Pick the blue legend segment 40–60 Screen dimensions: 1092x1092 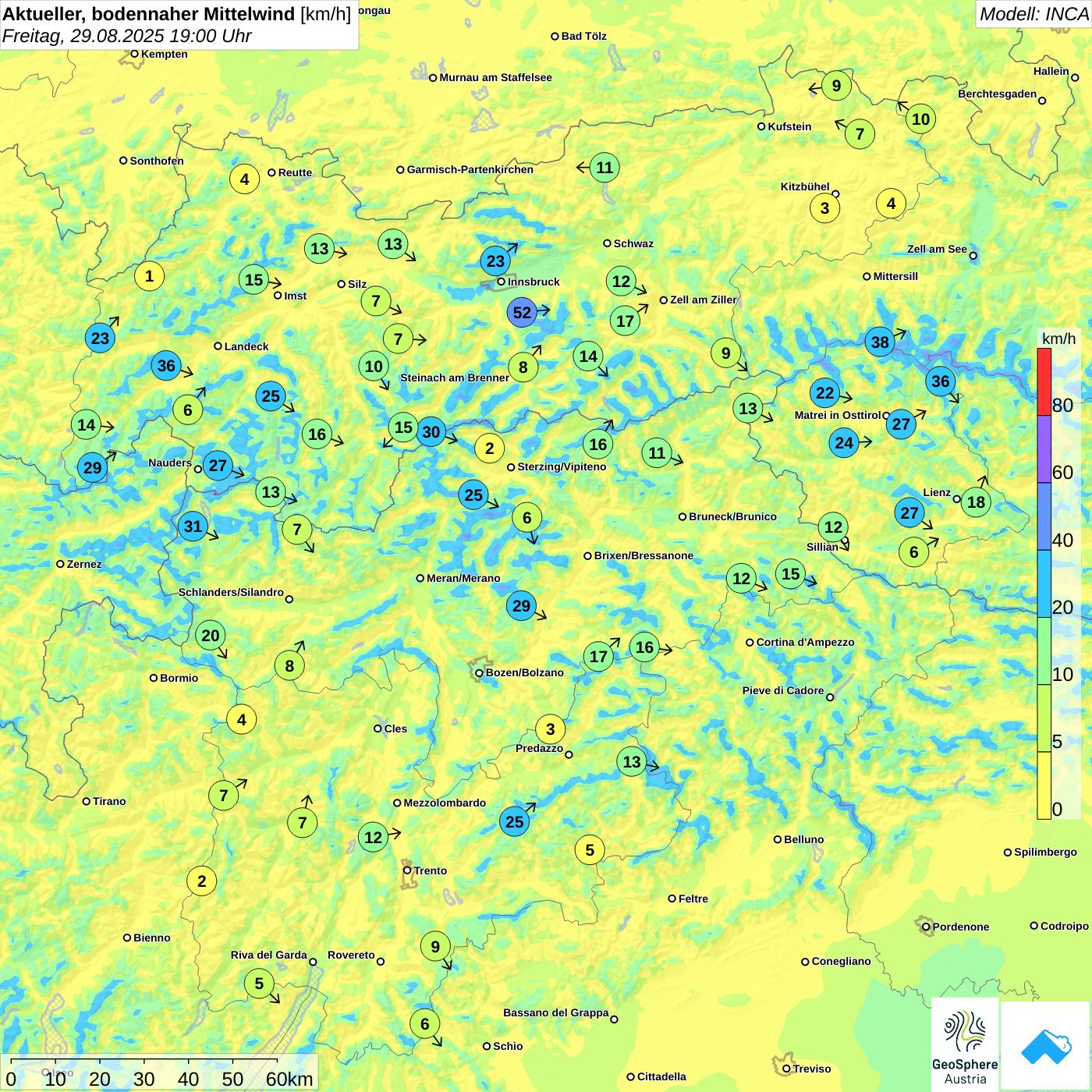pos(1044,516)
